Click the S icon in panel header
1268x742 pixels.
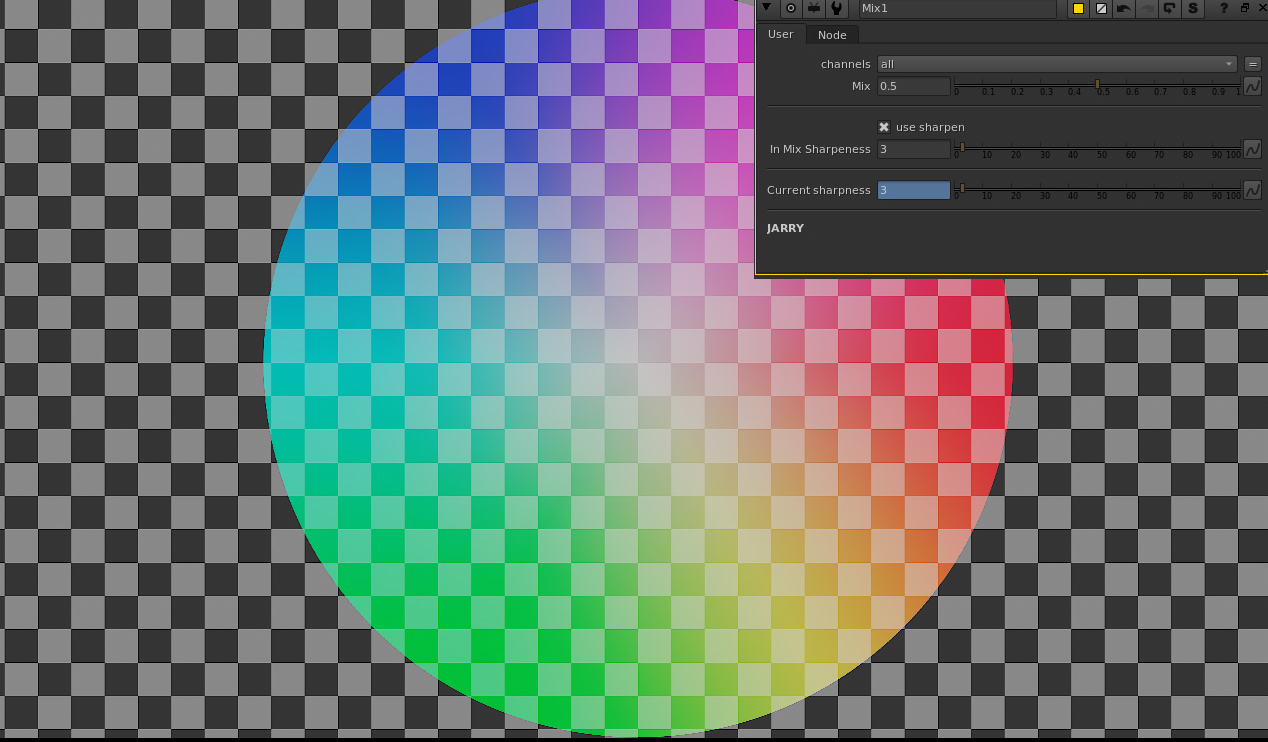click(x=1192, y=8)
